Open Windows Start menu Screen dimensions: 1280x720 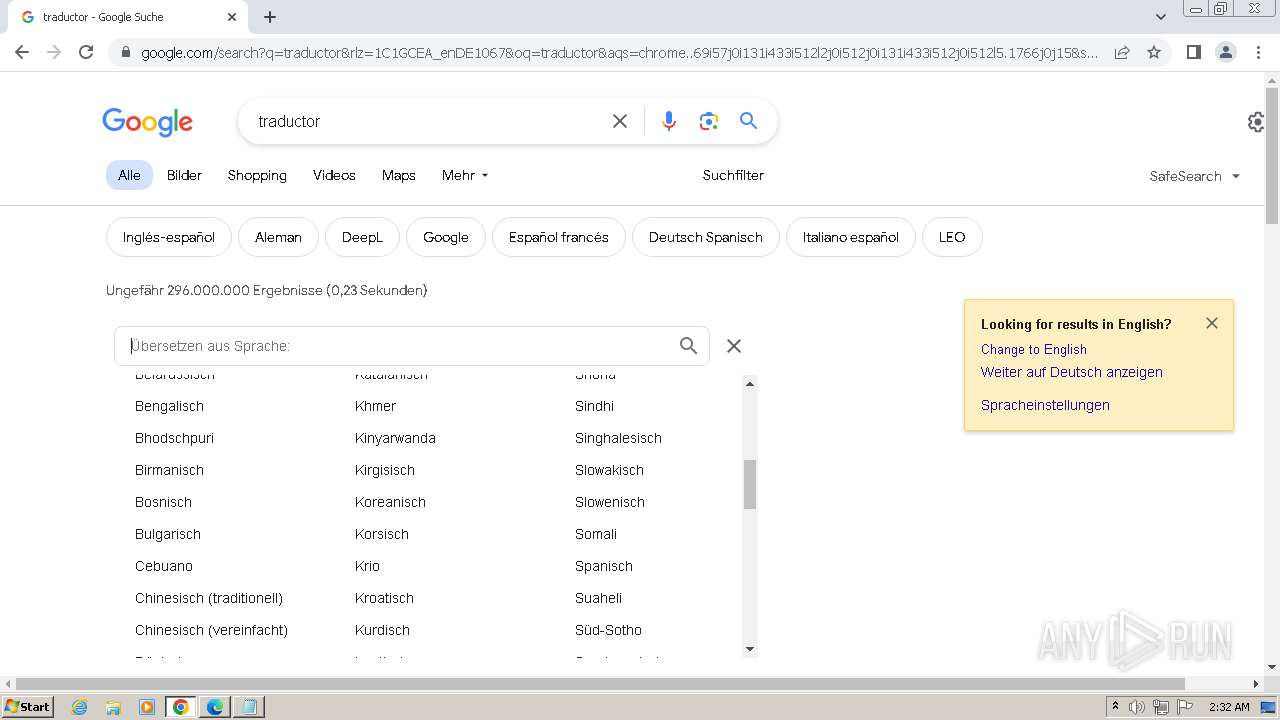[27, 706]
